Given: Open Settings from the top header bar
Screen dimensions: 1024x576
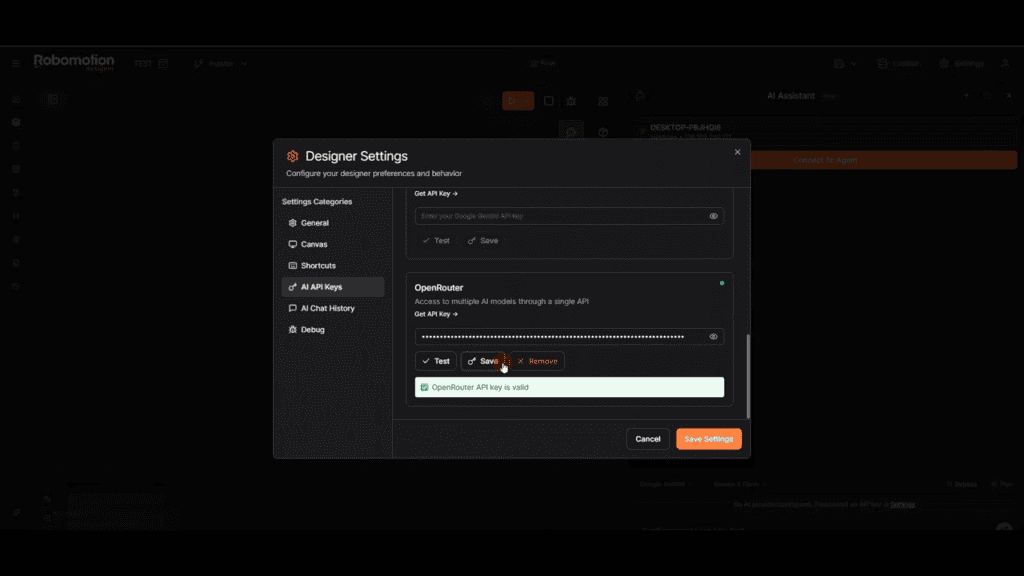Looking at the screenshot, I should (962, 63).
